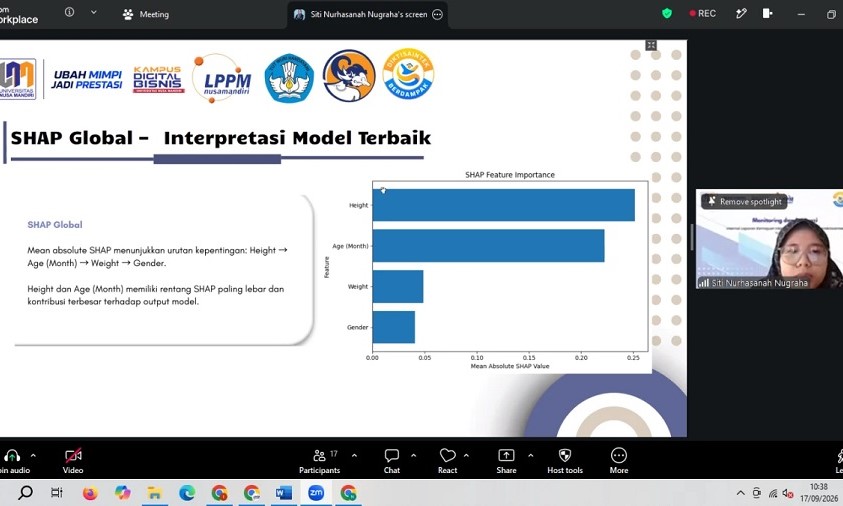
Task: Click the Share screen button
Action: click(506, 461)
